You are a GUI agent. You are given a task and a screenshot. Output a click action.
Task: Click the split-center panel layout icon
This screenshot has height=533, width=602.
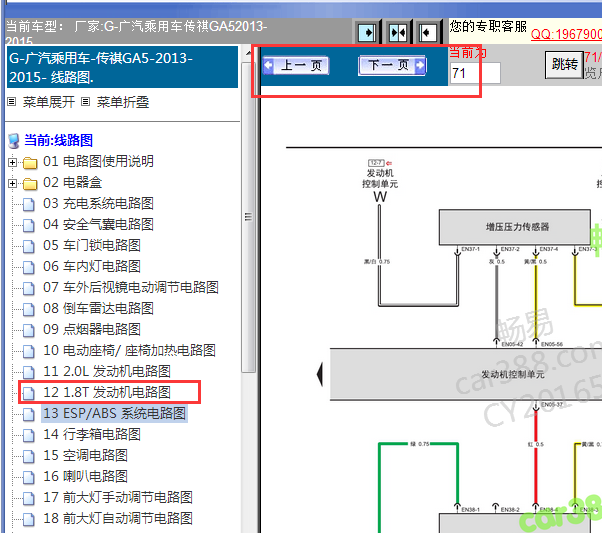[397, 33]
